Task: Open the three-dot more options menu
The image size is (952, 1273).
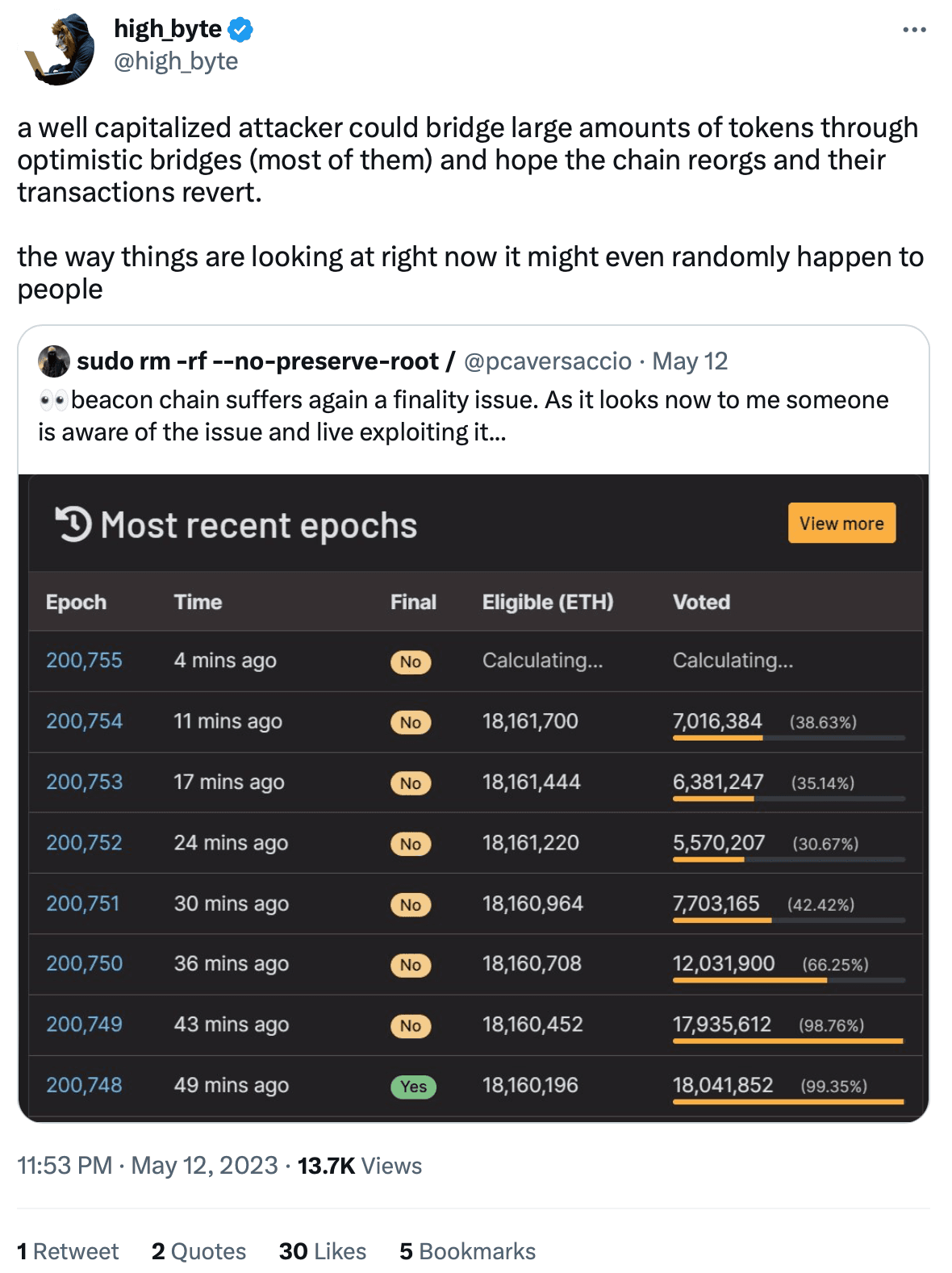Action: pos(913,30)
